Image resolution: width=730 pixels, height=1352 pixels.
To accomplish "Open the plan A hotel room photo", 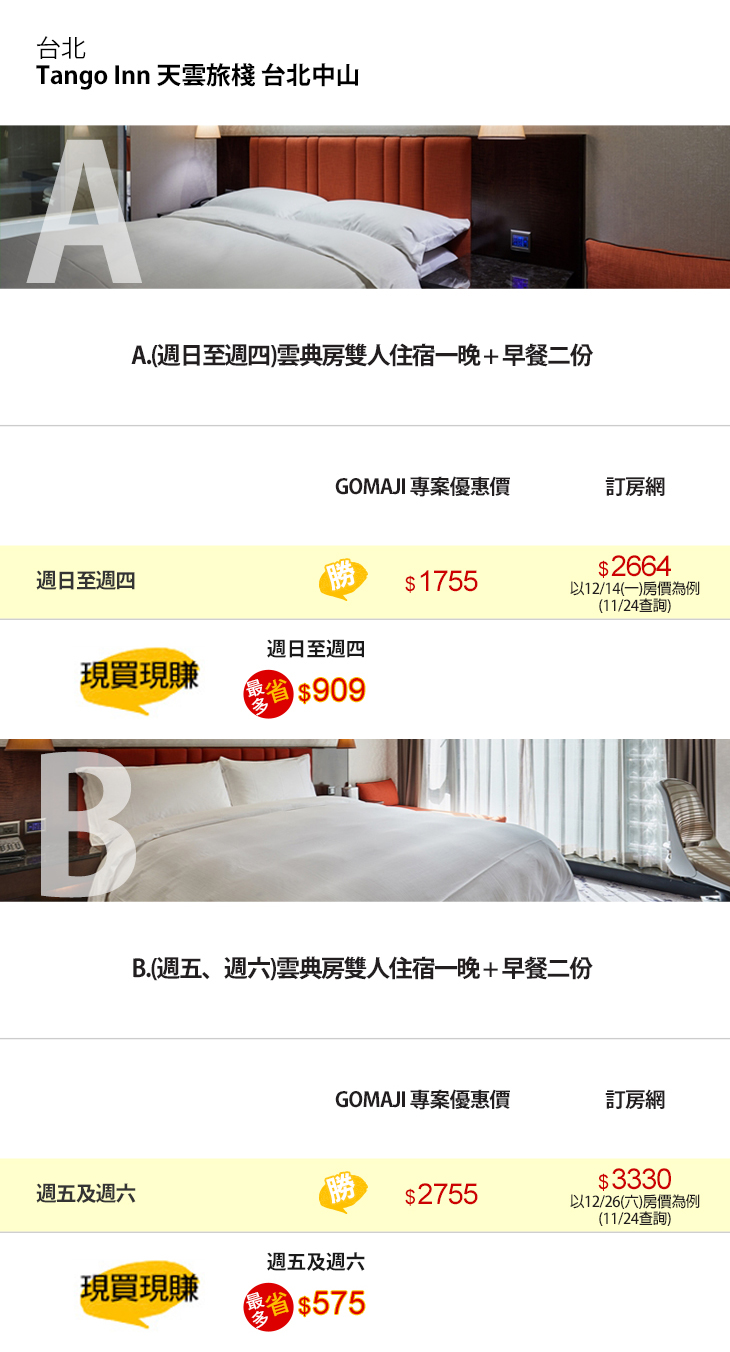I will click(x=365, y=207).
